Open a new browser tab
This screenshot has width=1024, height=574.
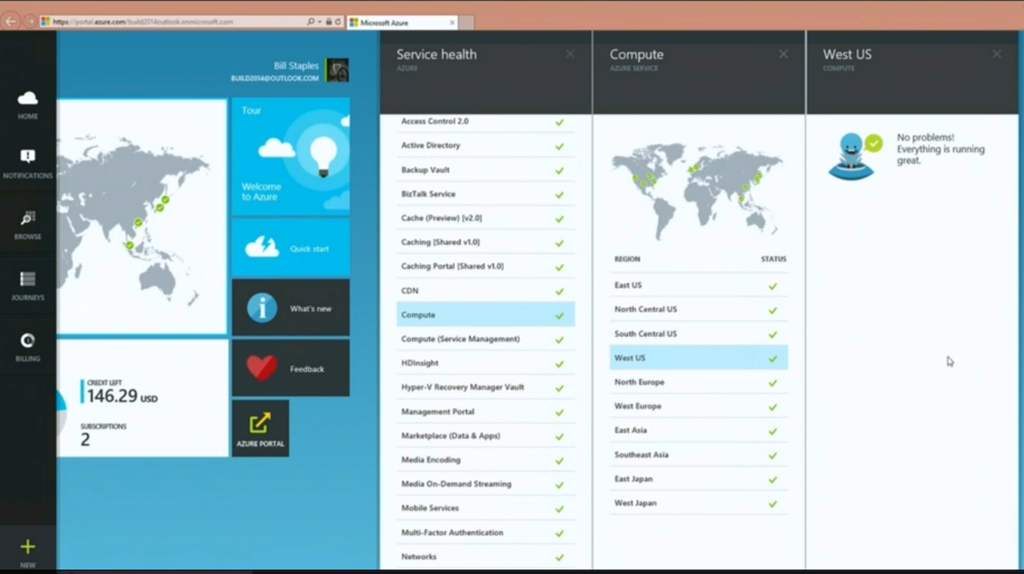pyautogui.click(x=466, y=23)
